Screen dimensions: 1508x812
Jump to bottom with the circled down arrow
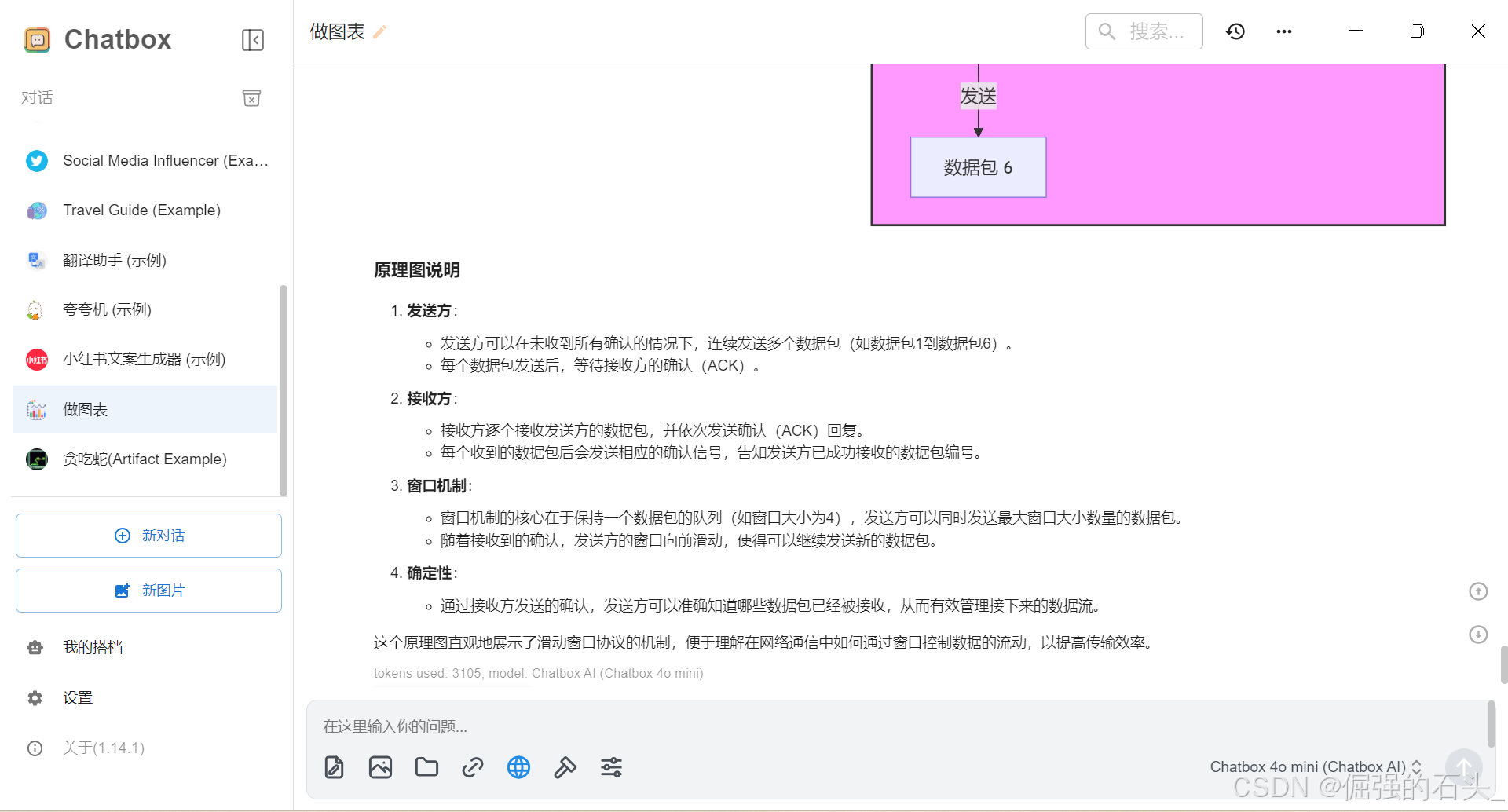[x=1478, y=635]
